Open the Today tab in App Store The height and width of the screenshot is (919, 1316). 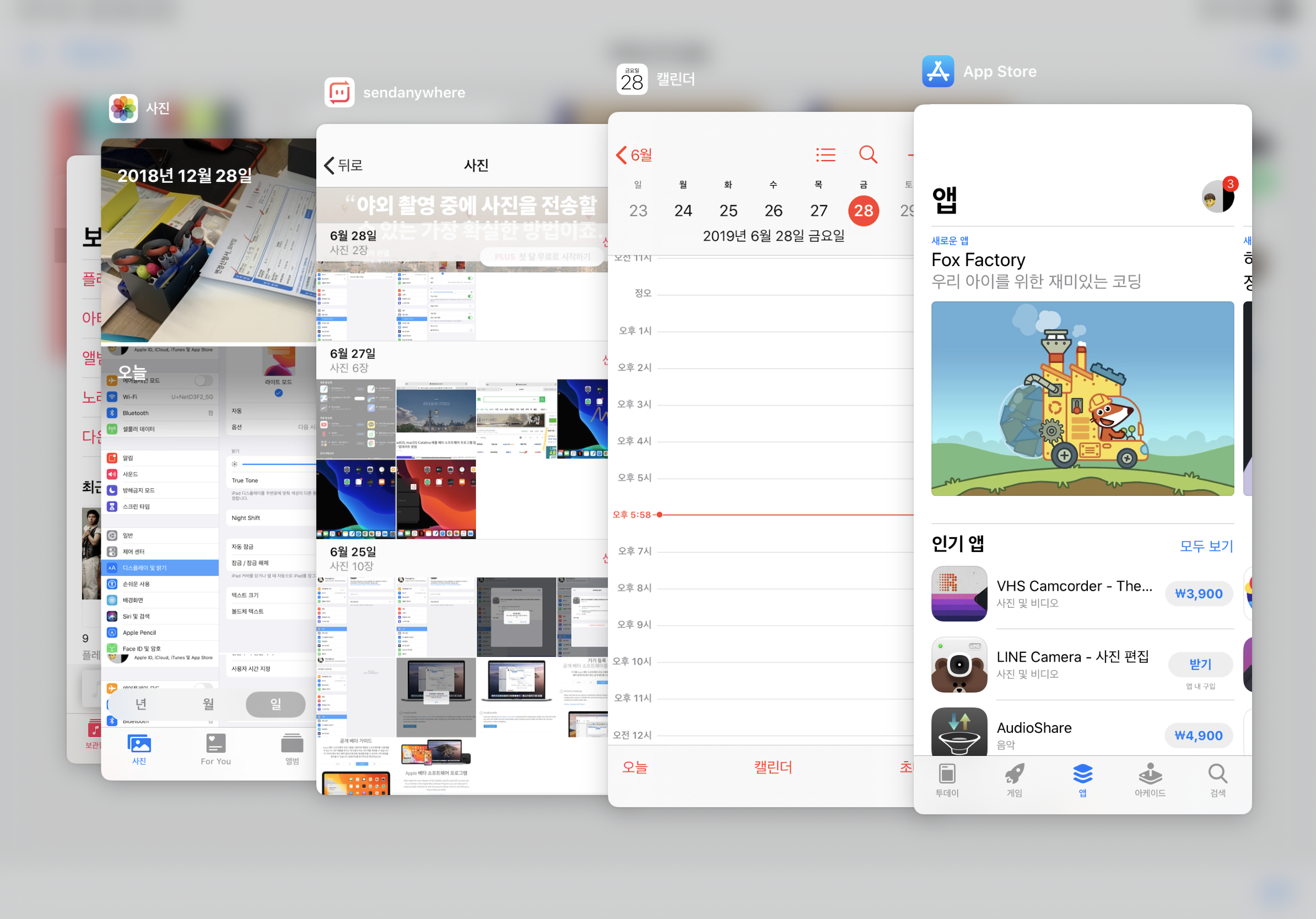946,779
